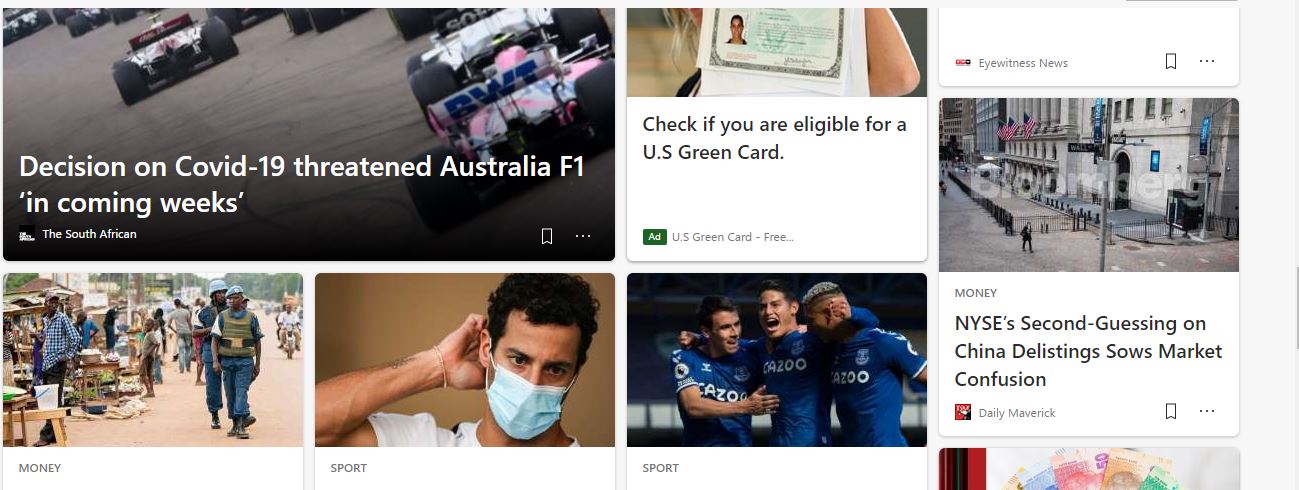Open more options for Australia F1 story
The height and width of the screenshot is (490, 1299).
click(583, 236)
